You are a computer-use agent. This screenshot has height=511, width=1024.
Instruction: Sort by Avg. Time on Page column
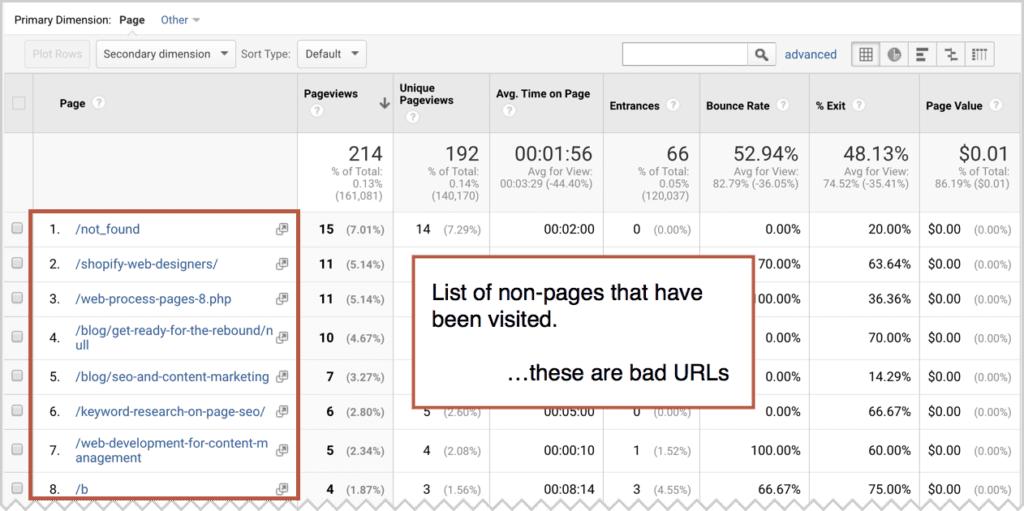tap(543, 94)
